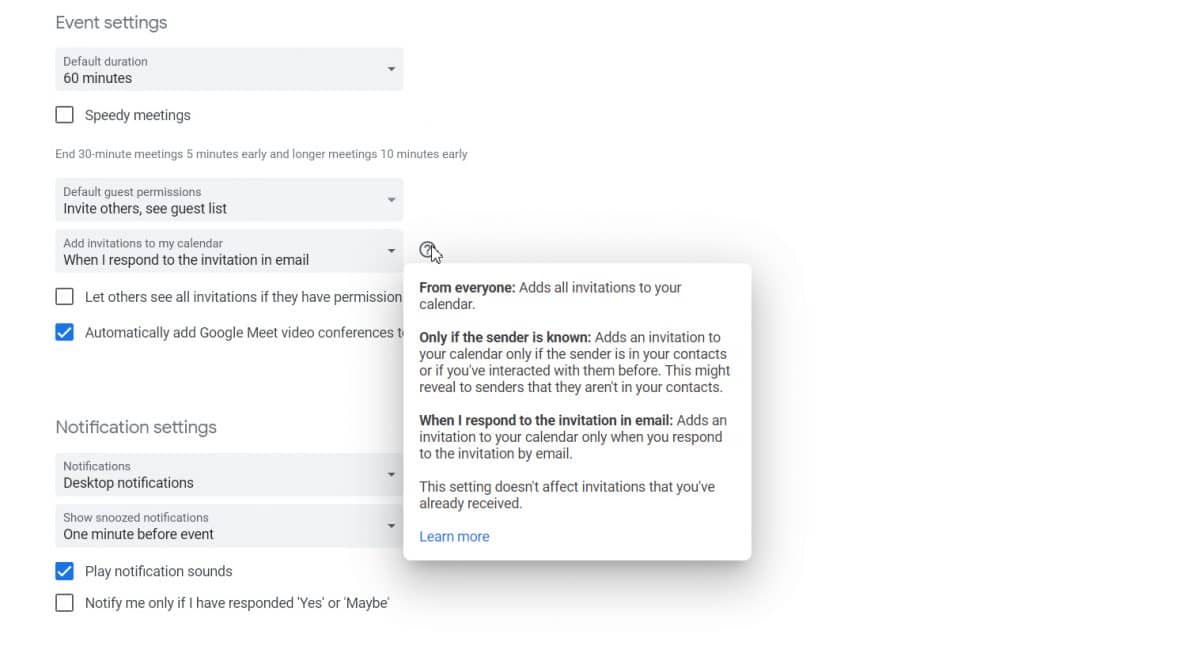
Task: Check "Let others see all invitations if they have permission"
Action: [x=64, y=296]
